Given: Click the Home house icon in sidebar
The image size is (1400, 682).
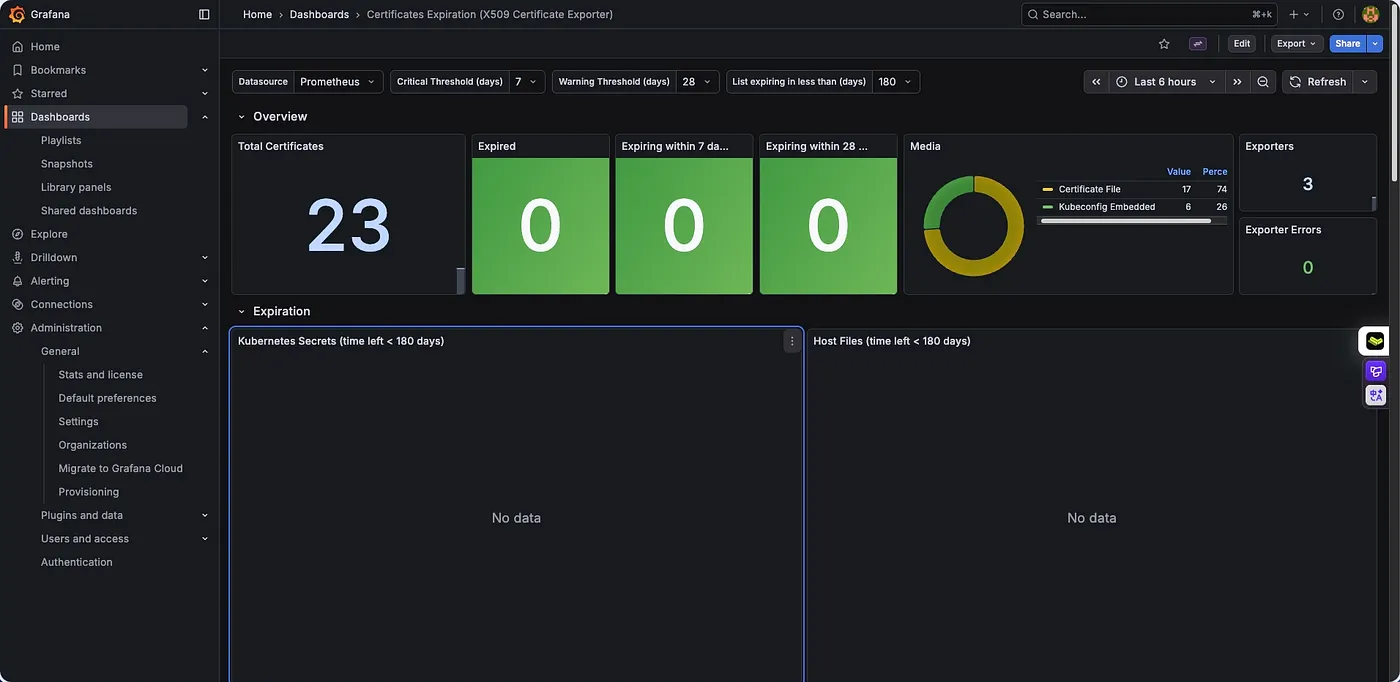Looking at the screenshot, I should (x=17, y=47).
